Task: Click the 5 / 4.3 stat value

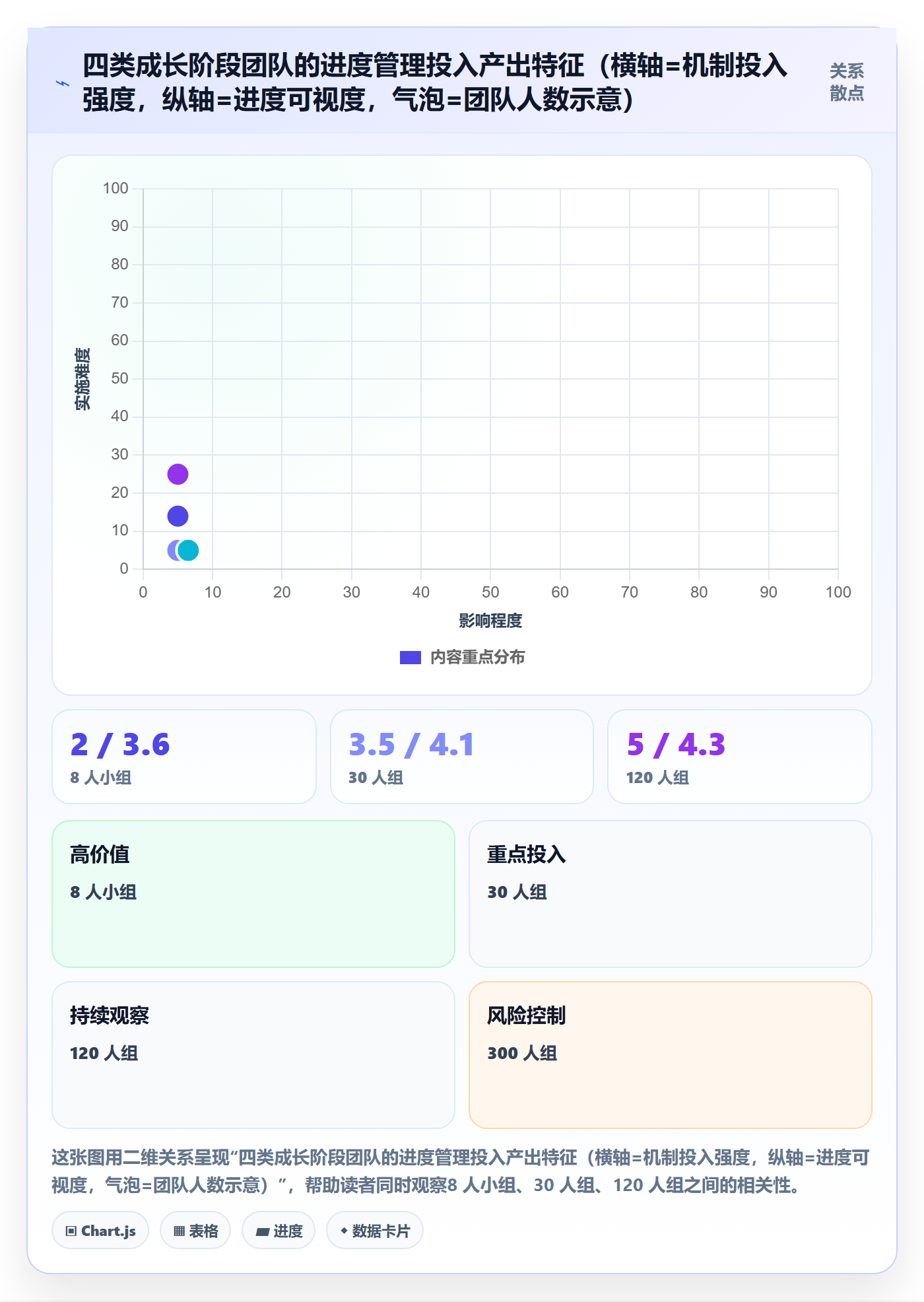Action: [x=676, y=745]
